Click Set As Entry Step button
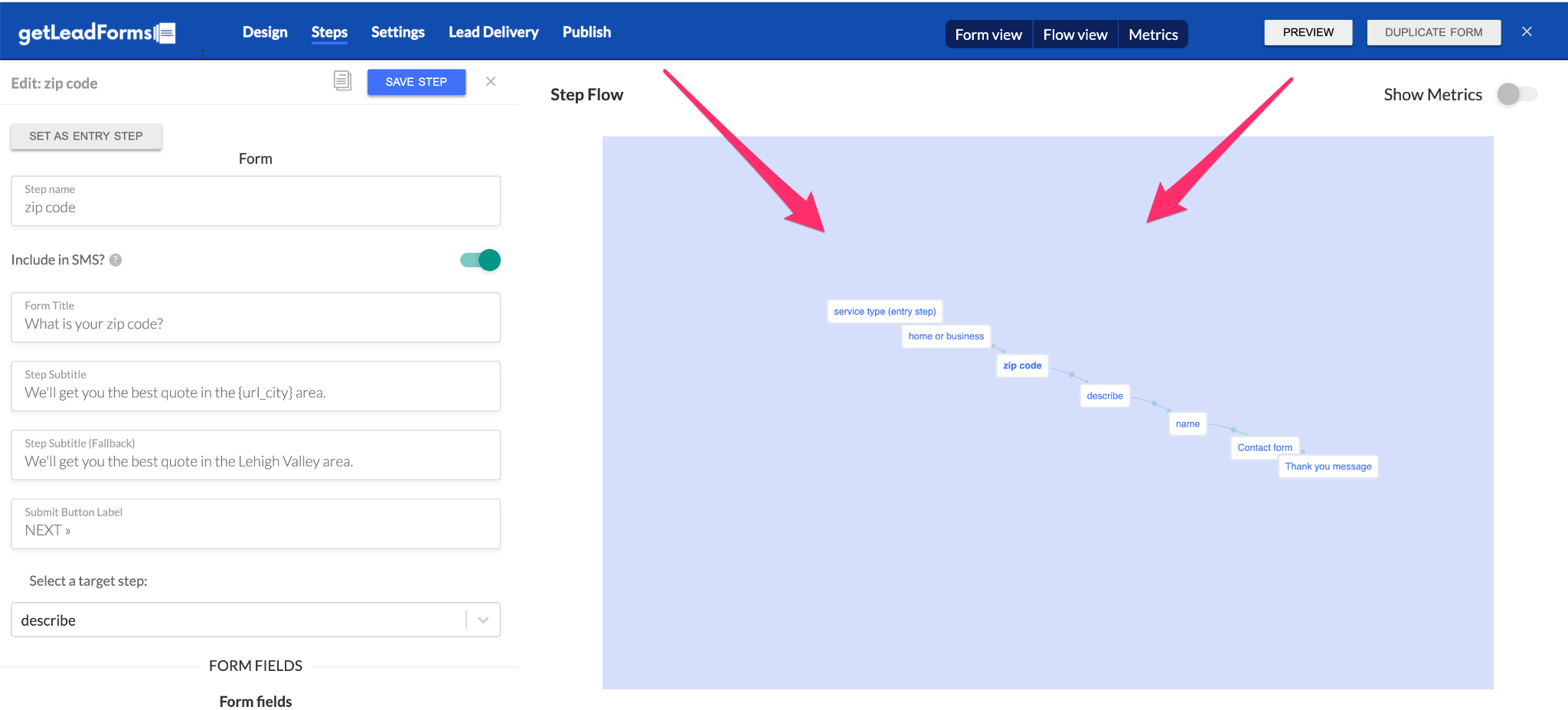 86,136
